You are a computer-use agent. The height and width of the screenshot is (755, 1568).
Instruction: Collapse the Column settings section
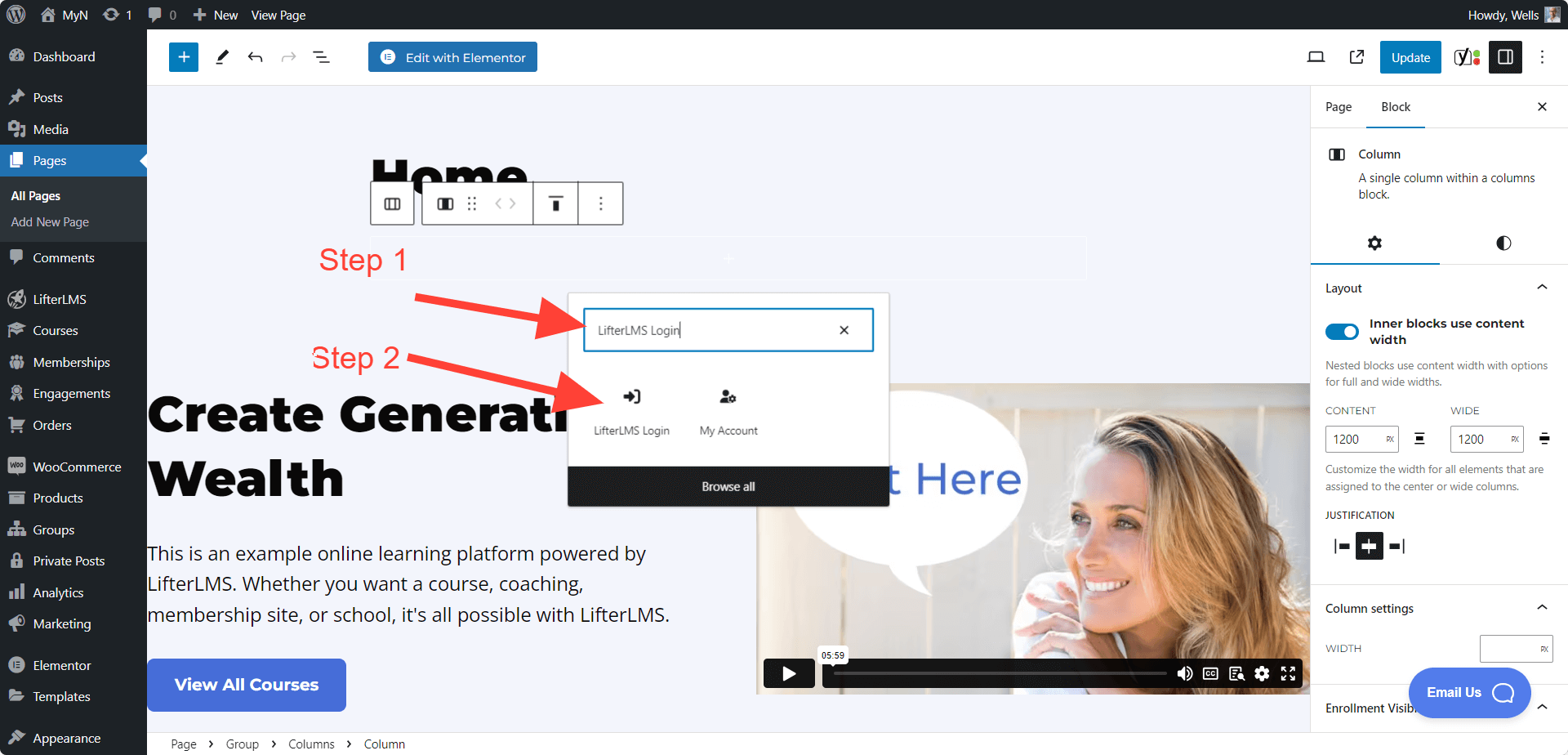click(x=1542, y=608)
